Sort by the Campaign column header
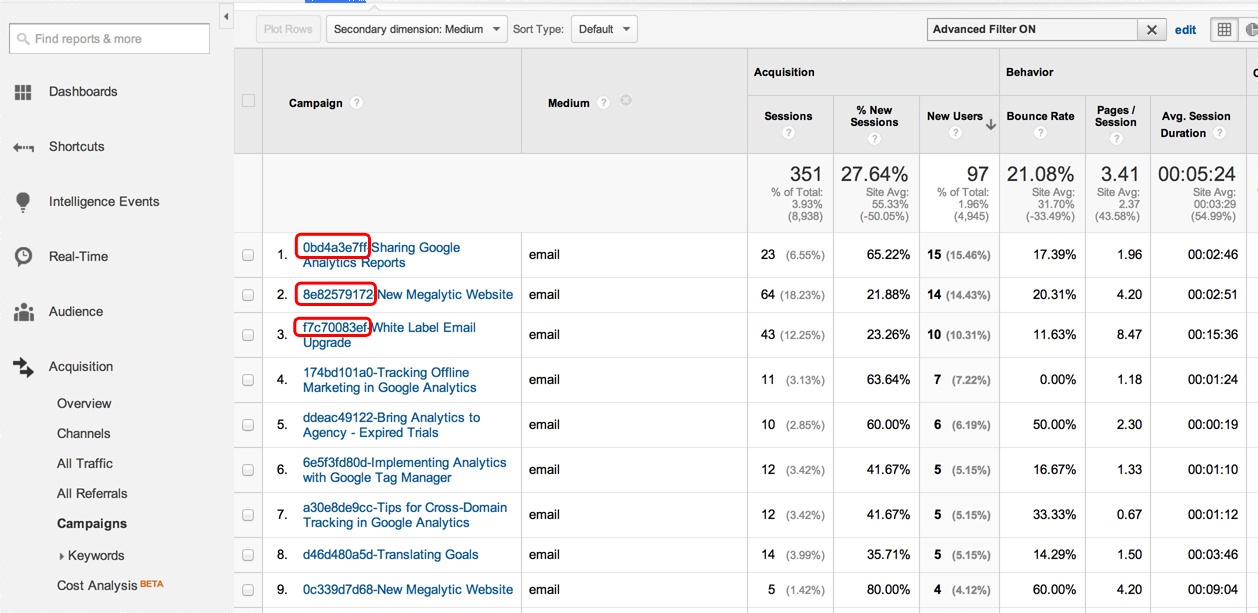 coord(316,103)
